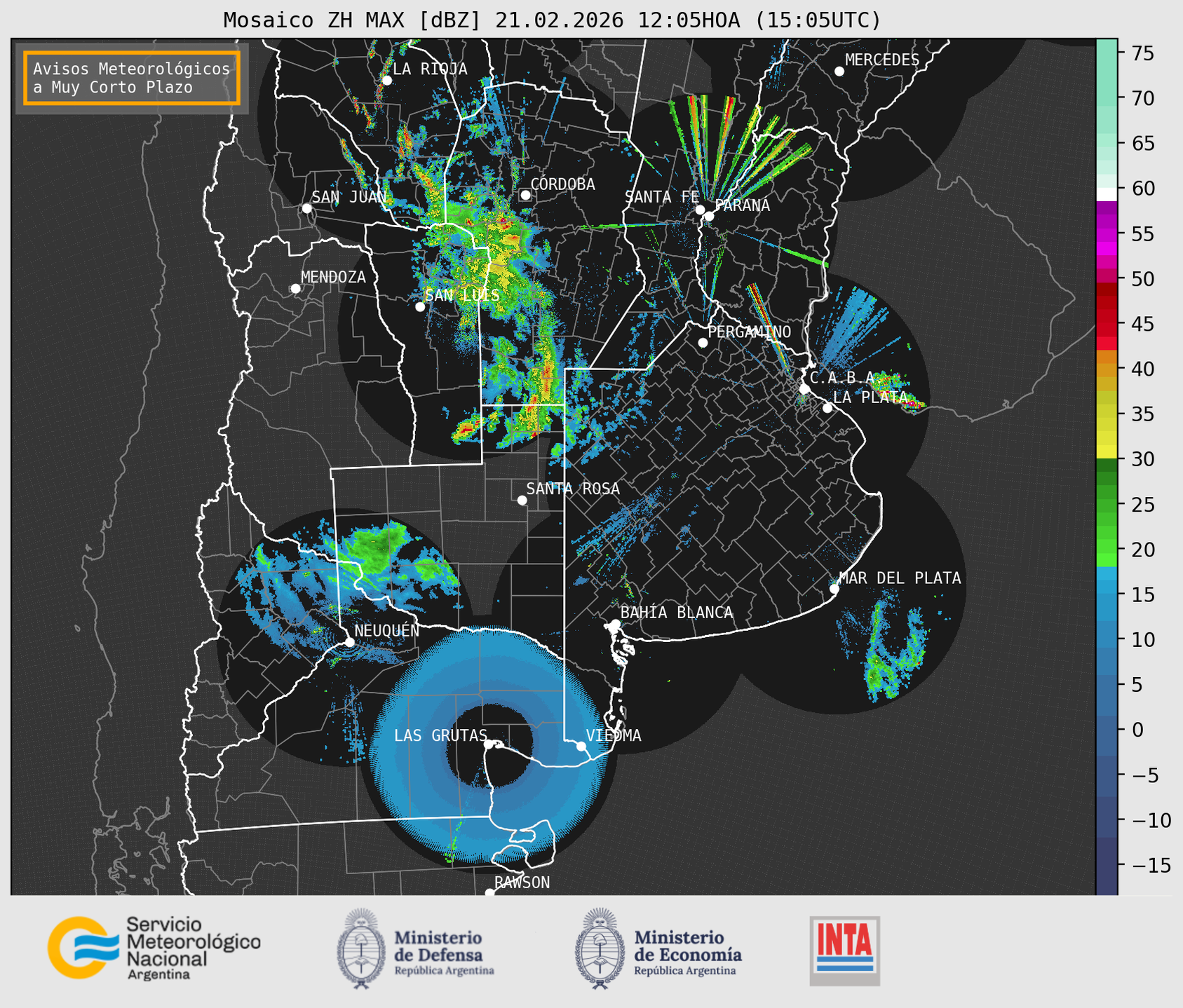Click the NEUQUÉN city label
The height and width of the screenshot is (1008, 1183).
click(386, 630)
